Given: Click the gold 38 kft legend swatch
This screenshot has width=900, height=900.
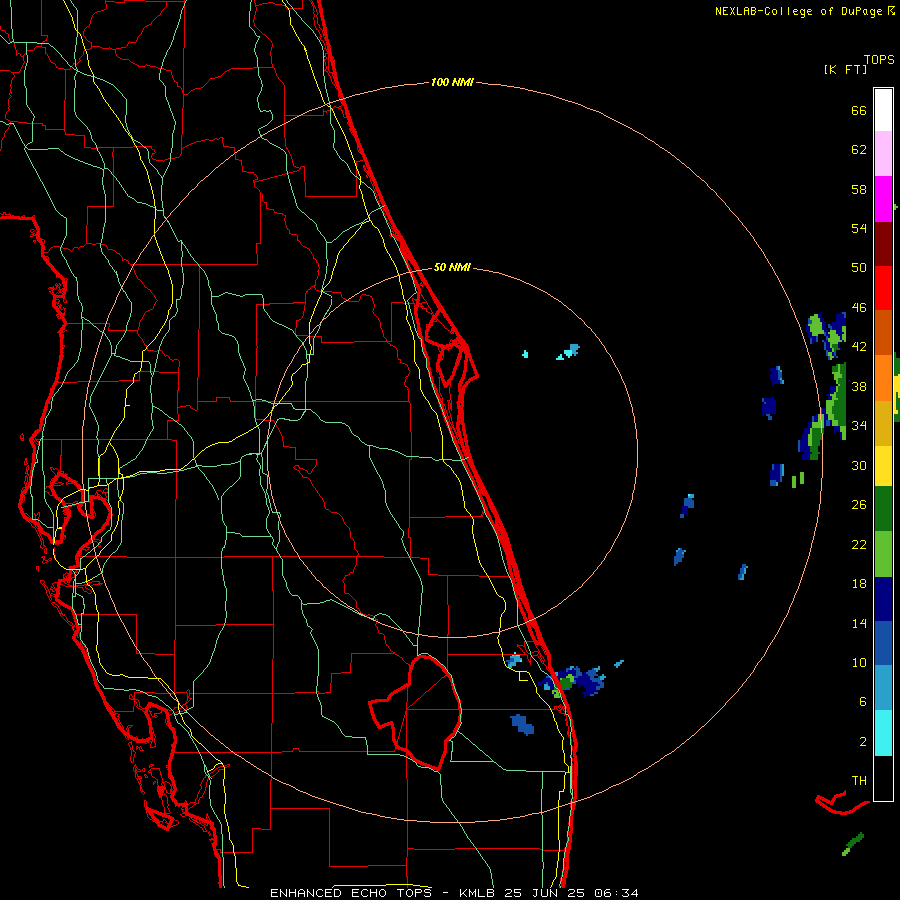Looking at the screenshot, I should [x=883, y=422].
